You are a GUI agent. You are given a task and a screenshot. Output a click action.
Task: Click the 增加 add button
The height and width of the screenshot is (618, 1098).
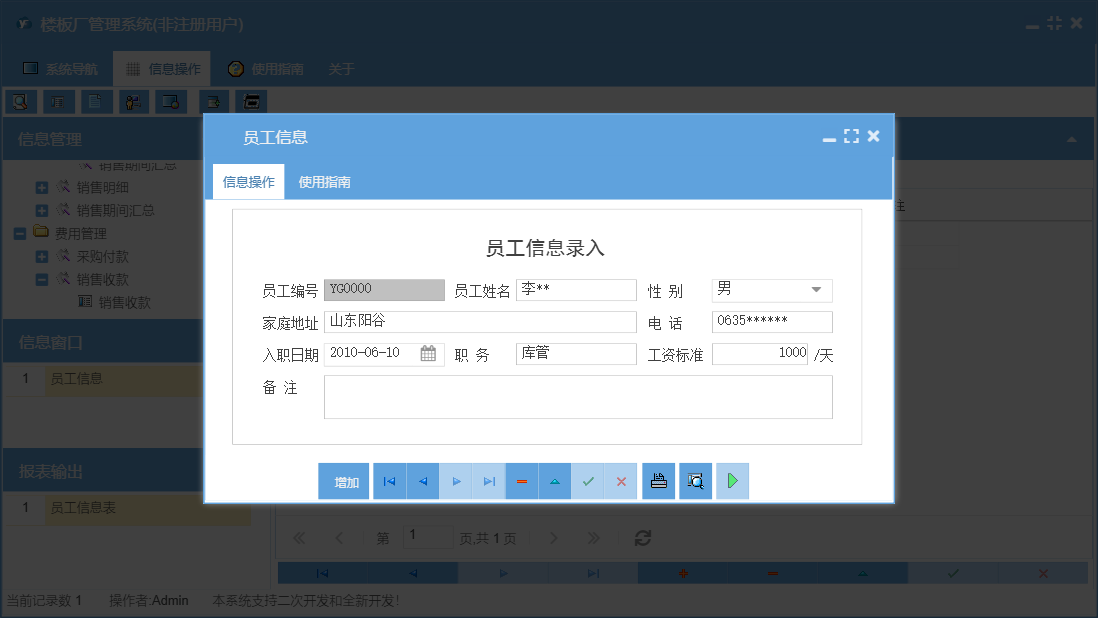(343, 481)
